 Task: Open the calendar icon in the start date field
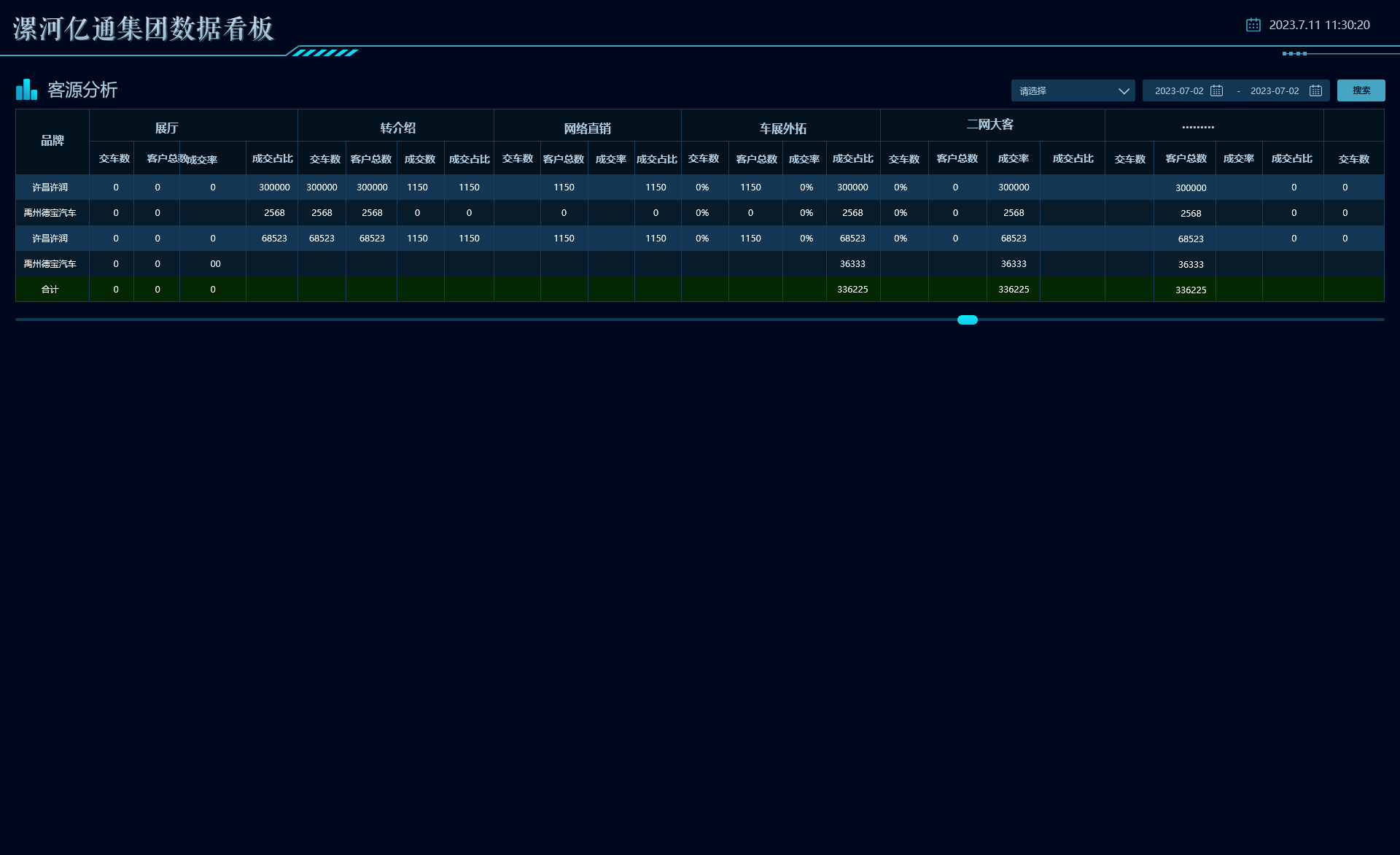tap(1216, 90)
